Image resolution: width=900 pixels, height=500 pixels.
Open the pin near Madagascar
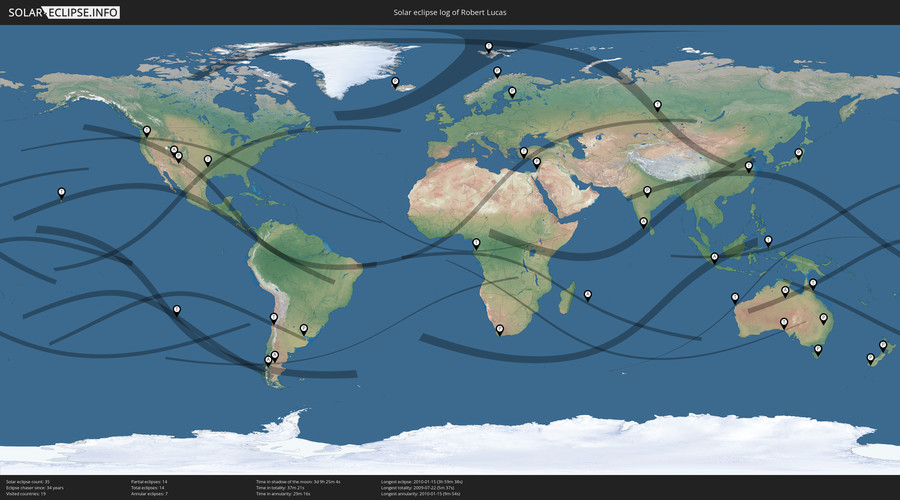[588, 294]
